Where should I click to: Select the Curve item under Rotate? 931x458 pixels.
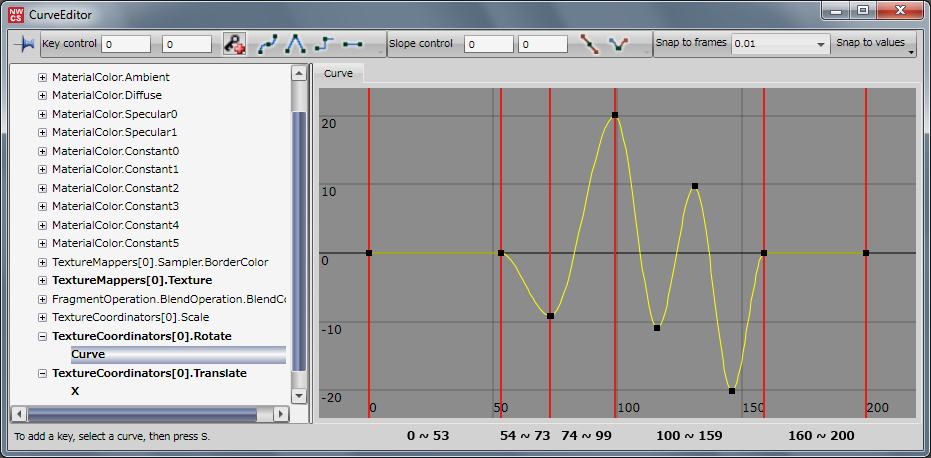tap(88, 354)
